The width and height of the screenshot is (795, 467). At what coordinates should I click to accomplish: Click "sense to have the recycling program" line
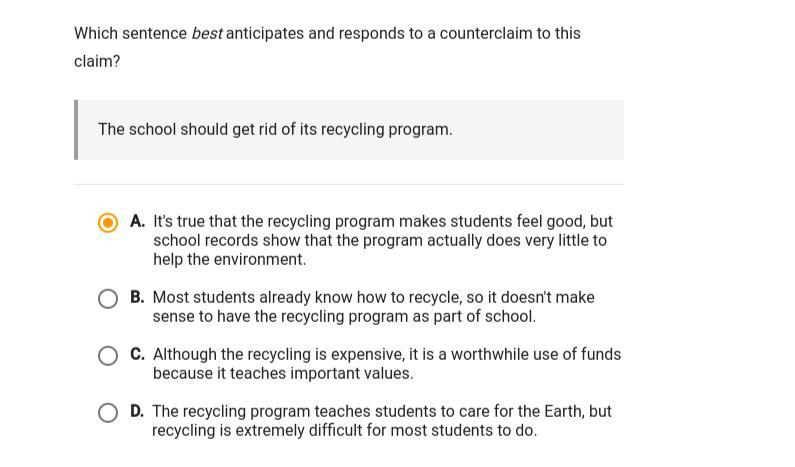pyautogui.click(x=344, y=316)
